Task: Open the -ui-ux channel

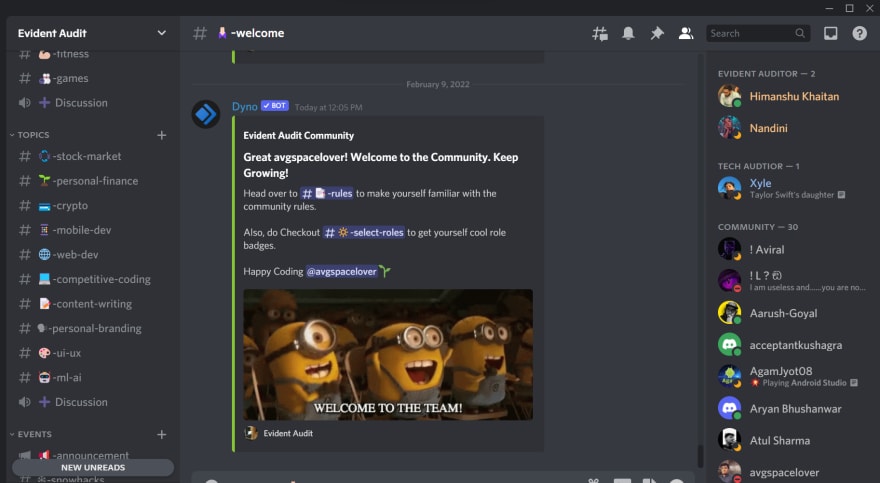Action: tap(93, 353)
